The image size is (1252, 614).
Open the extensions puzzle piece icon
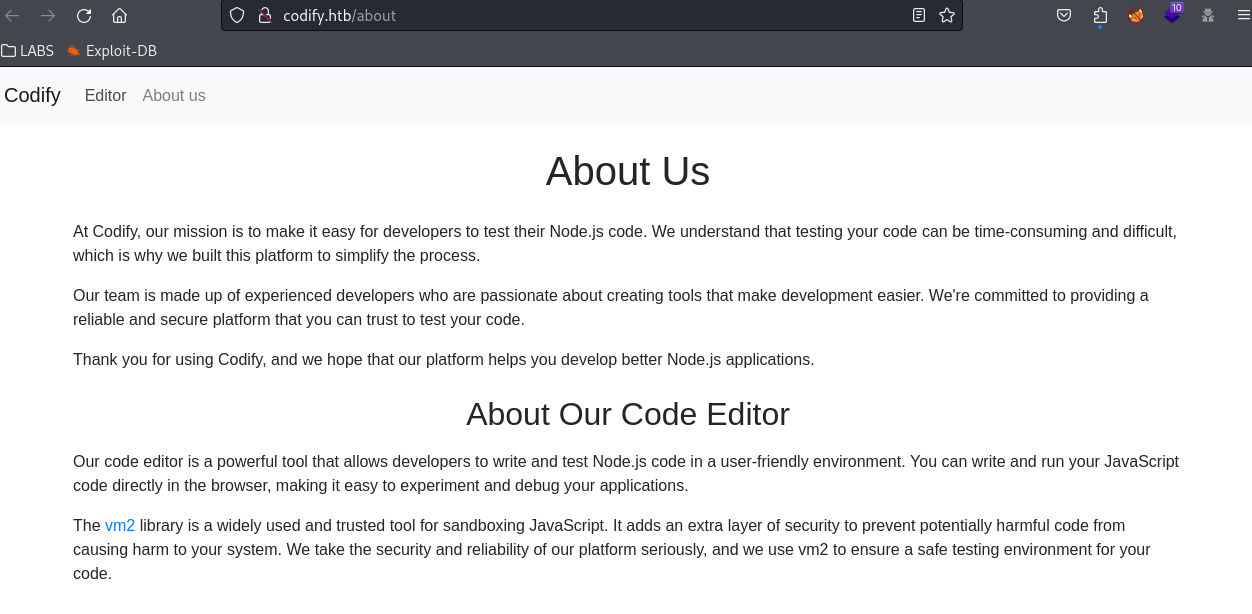[1100, 15]
